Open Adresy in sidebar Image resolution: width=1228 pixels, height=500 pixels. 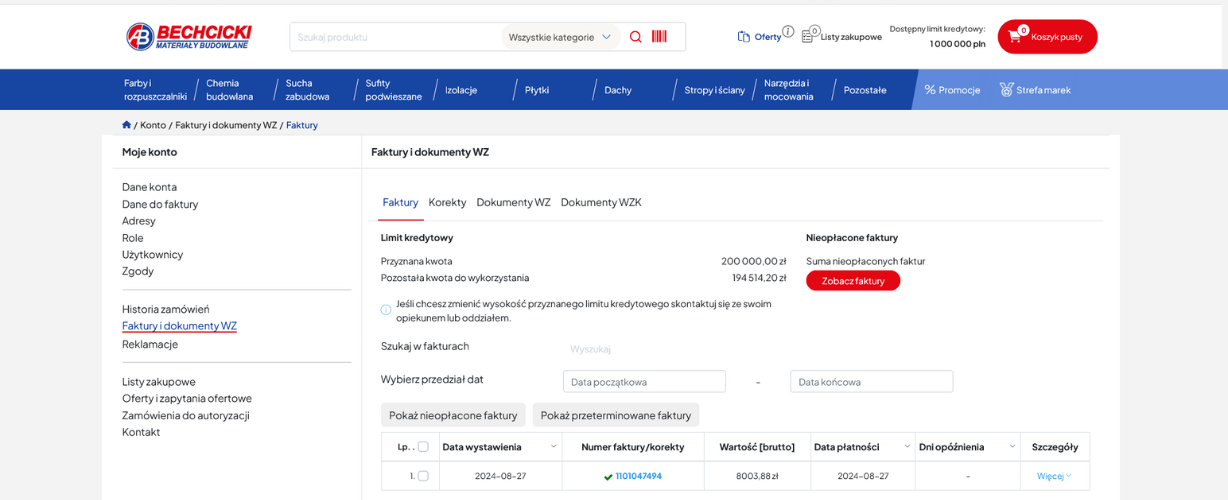pyautogui.click(x=139, y=221)
